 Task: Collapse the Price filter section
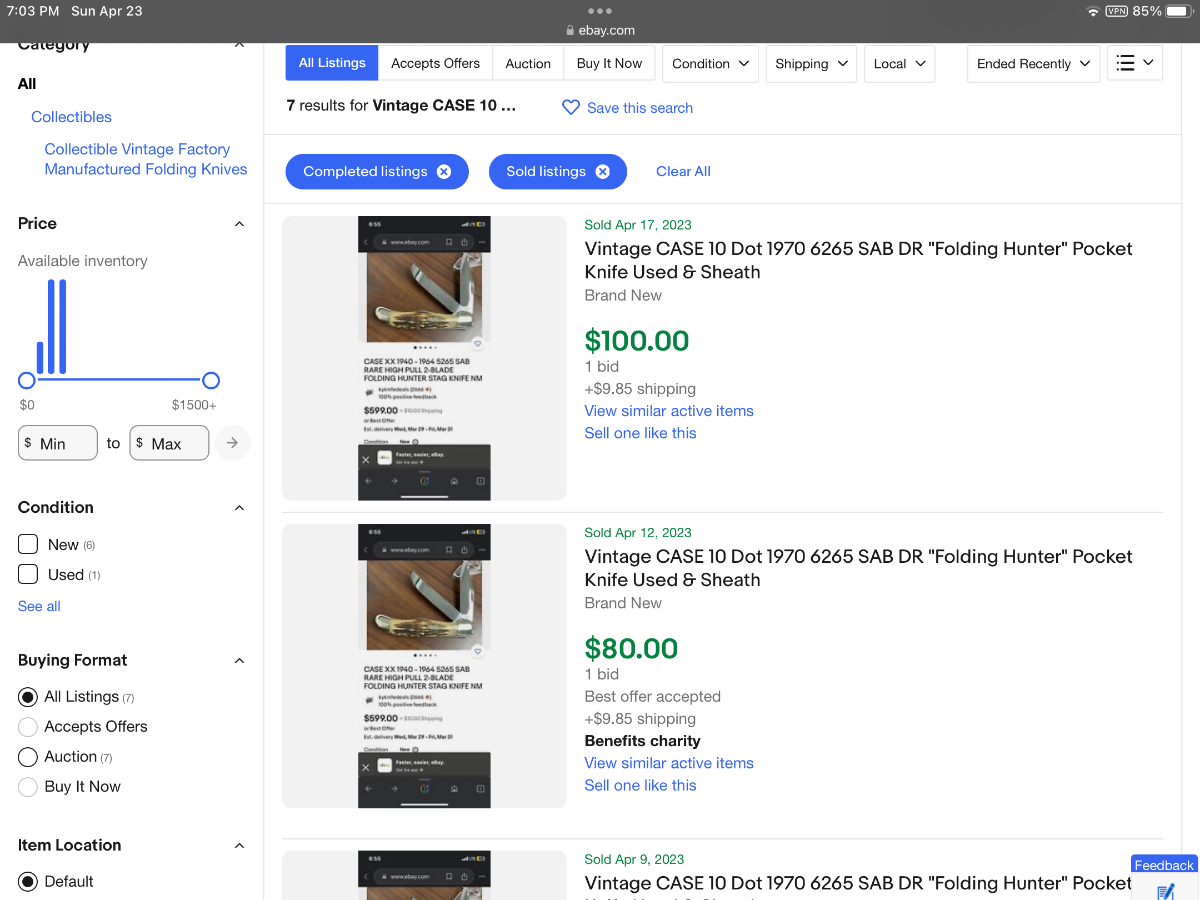pyautogui.click(x=239, y=224)
